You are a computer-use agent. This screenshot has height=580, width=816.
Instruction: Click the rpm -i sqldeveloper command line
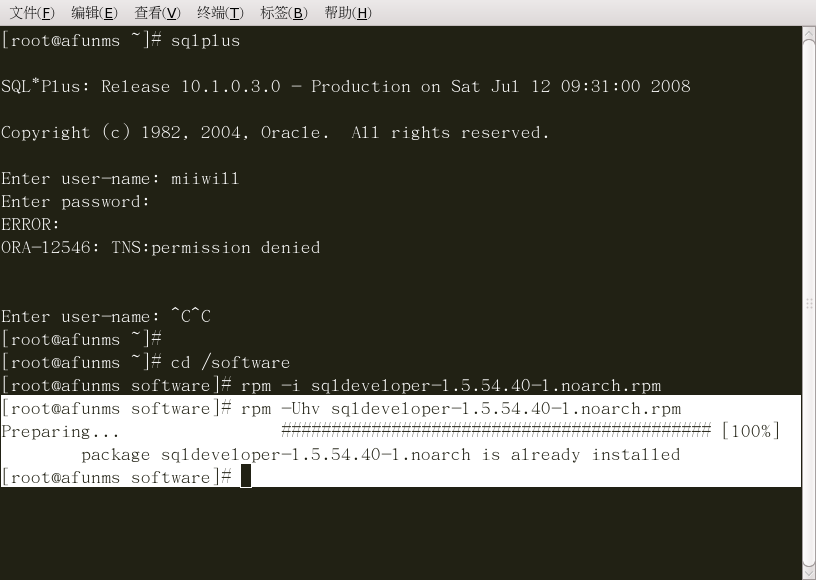point(451,386)
